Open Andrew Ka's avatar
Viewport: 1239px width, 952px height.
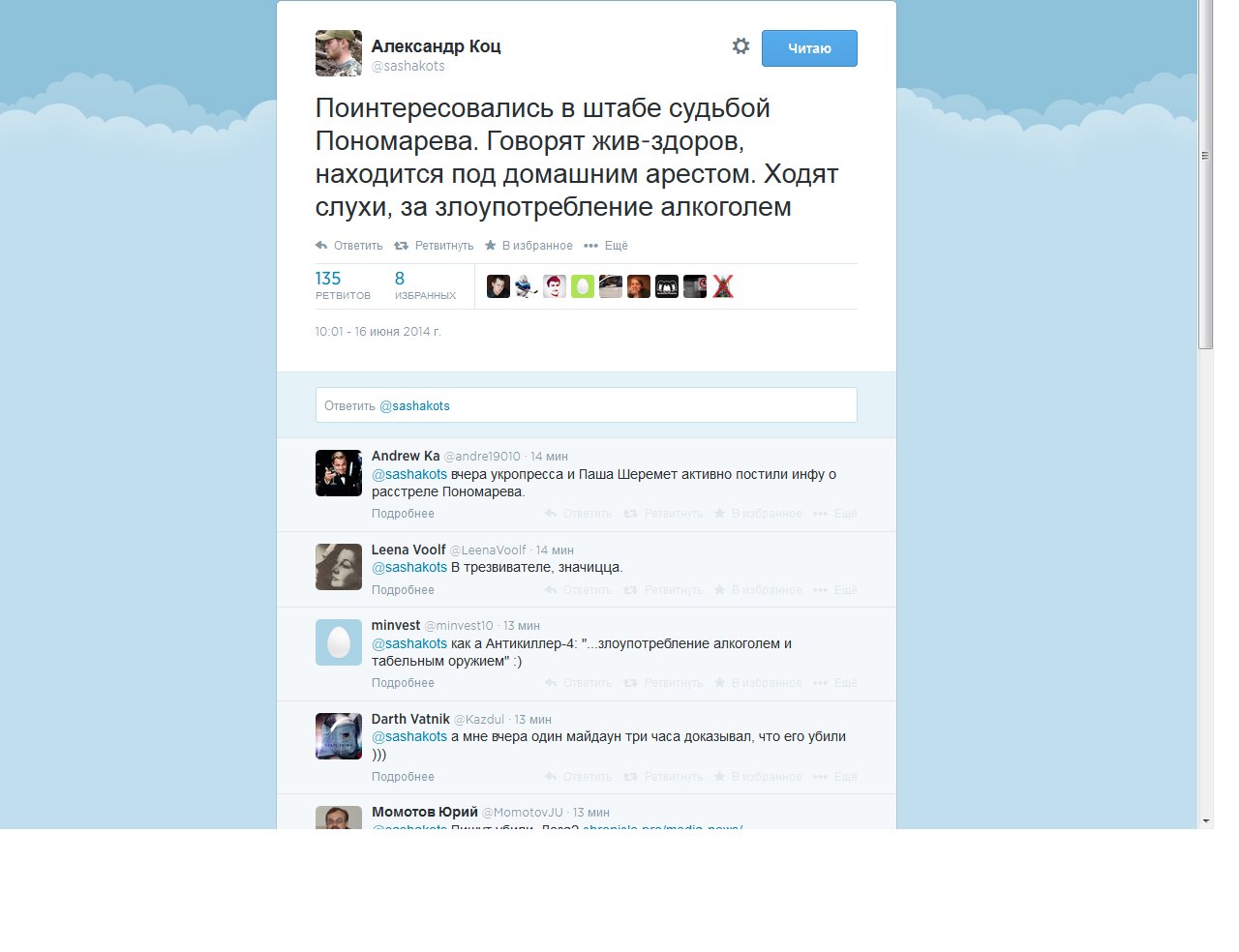[339, 473]
